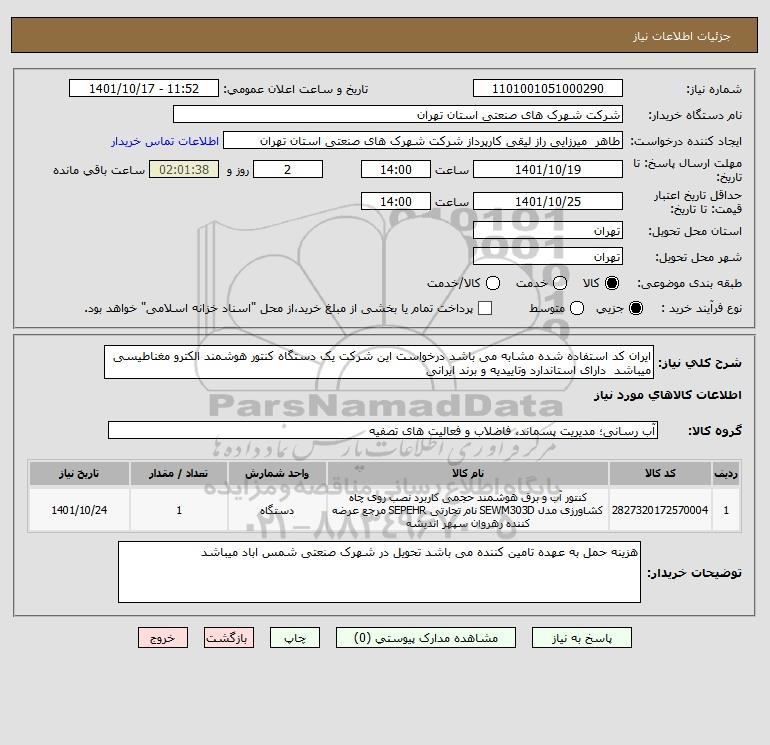Viewport: 770px width, 745px height.
Task: Click the price validity time 14:00 field
Action: pos(396,201)
